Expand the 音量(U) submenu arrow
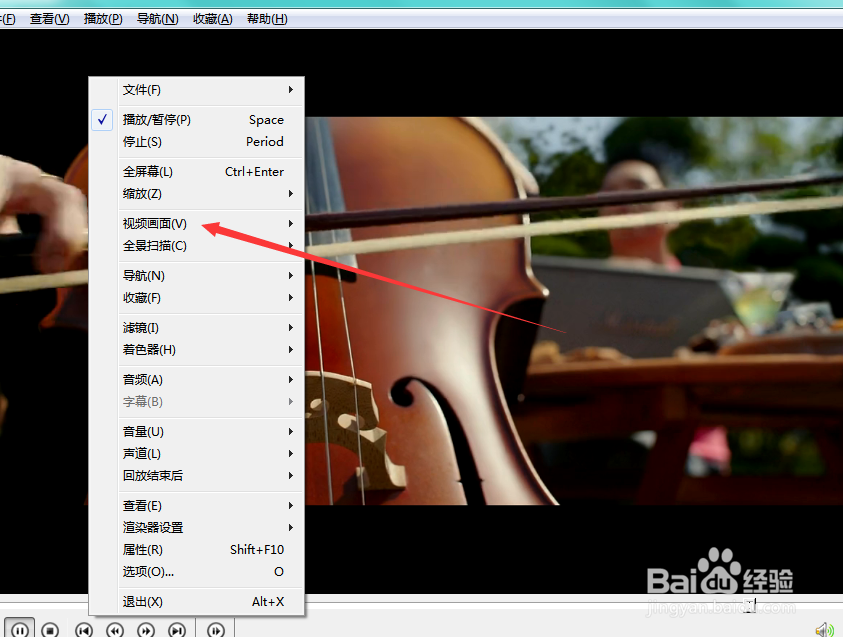The image size is (843, 637). pyautogui.click(x=290, y=432)
